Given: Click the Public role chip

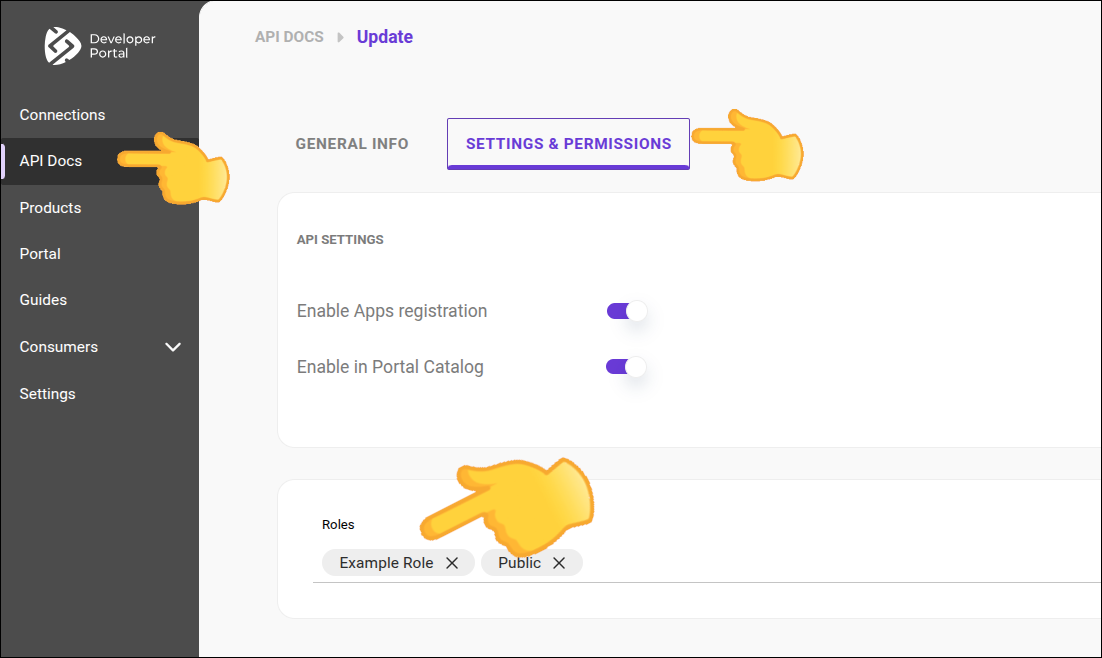Looking at the screenshot, I should [518, 562].
